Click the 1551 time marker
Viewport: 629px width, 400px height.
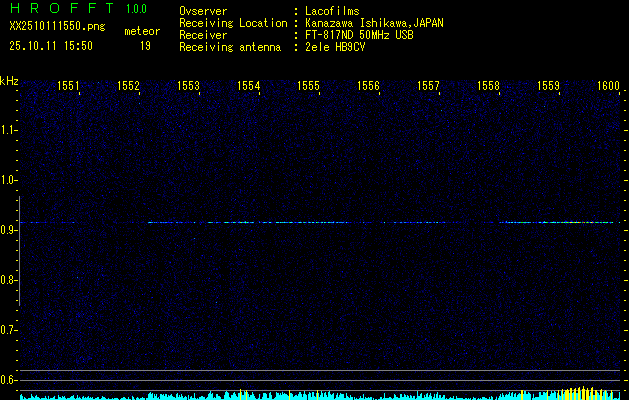(68, 87)
